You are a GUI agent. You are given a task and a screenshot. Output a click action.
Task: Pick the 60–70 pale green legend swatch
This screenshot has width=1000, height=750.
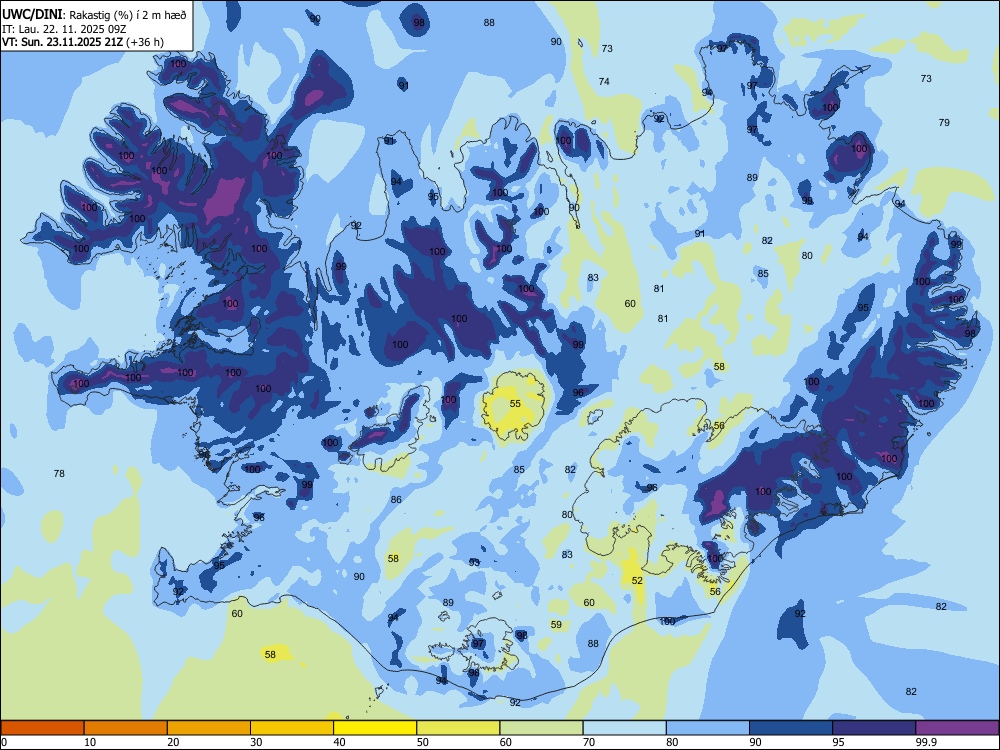pyautogui.click(x=541, y=728)
